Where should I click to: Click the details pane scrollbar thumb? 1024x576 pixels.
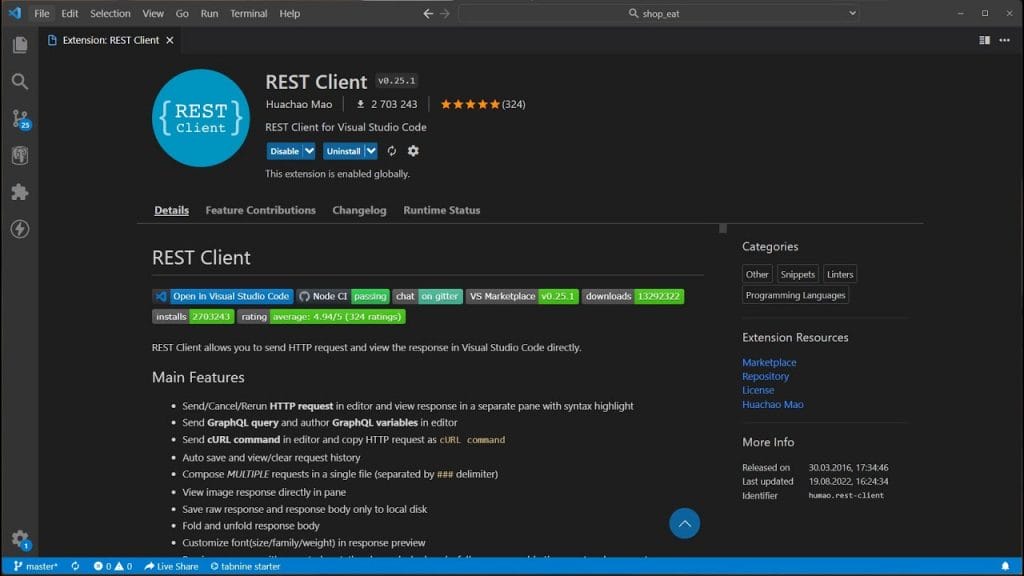723,229
